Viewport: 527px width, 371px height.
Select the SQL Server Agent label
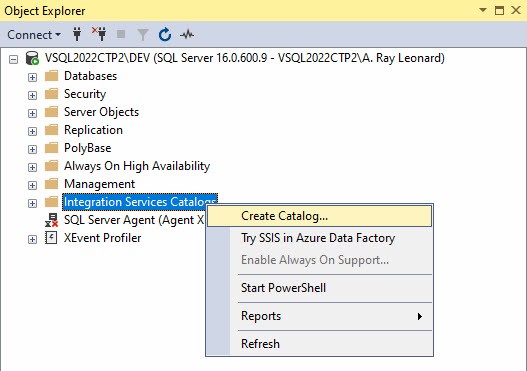click(134, 220)
